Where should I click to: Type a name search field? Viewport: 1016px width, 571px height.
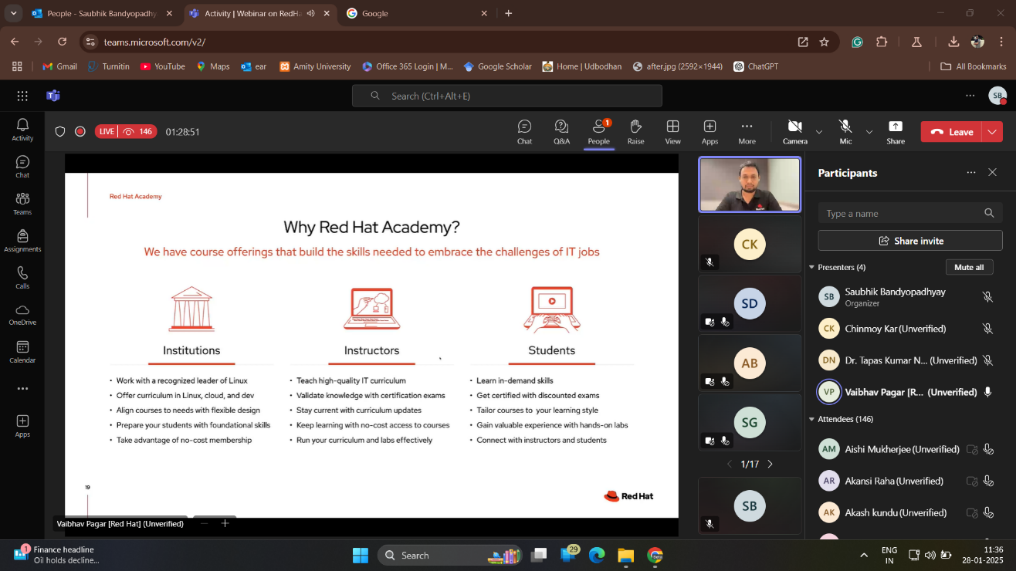910,213
